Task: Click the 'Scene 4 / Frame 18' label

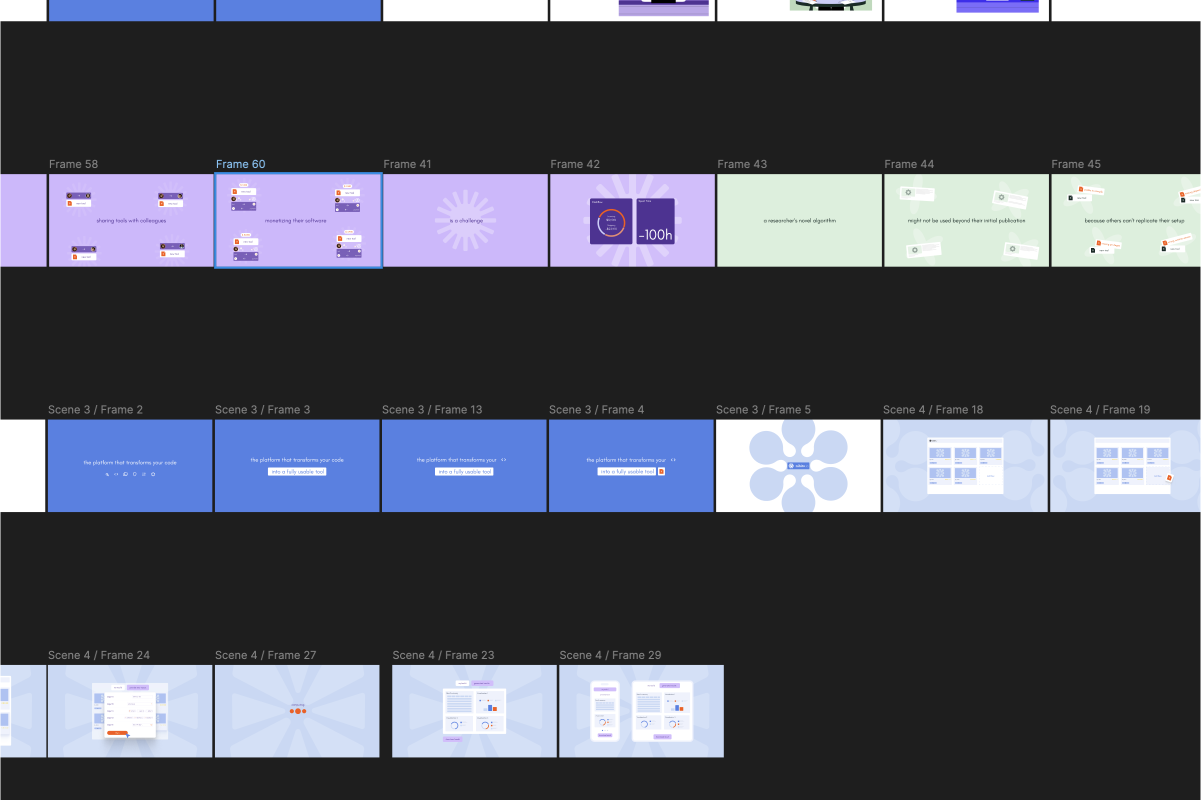Action: 932,409
